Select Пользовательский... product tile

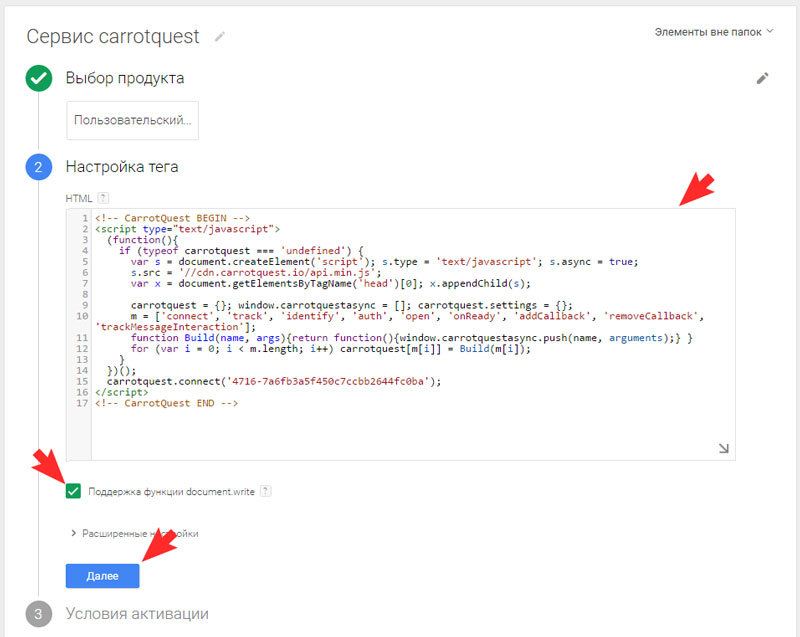133,120
